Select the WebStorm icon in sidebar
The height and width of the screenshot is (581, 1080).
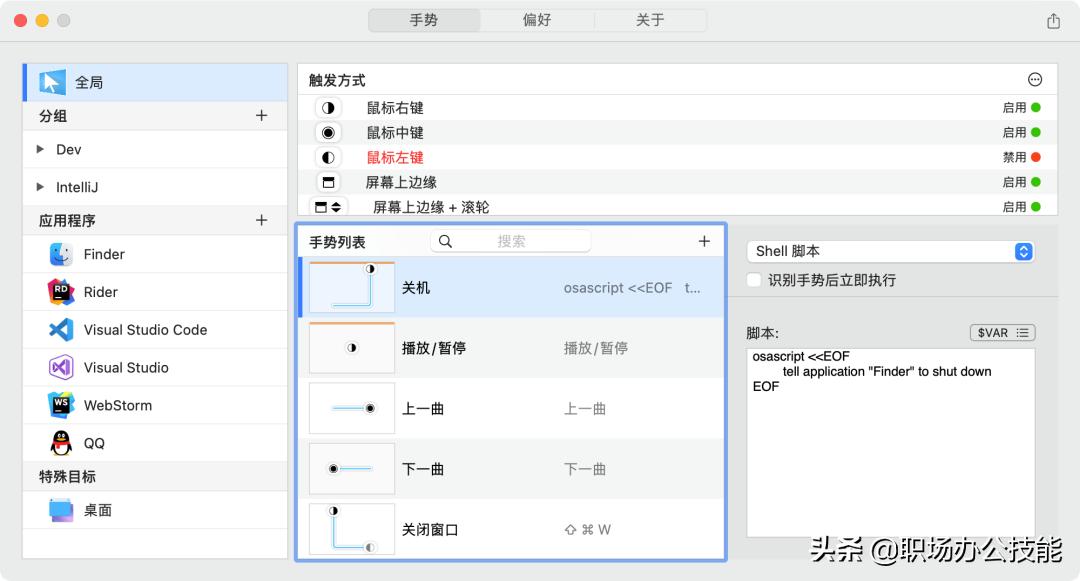tap(61, 404)
